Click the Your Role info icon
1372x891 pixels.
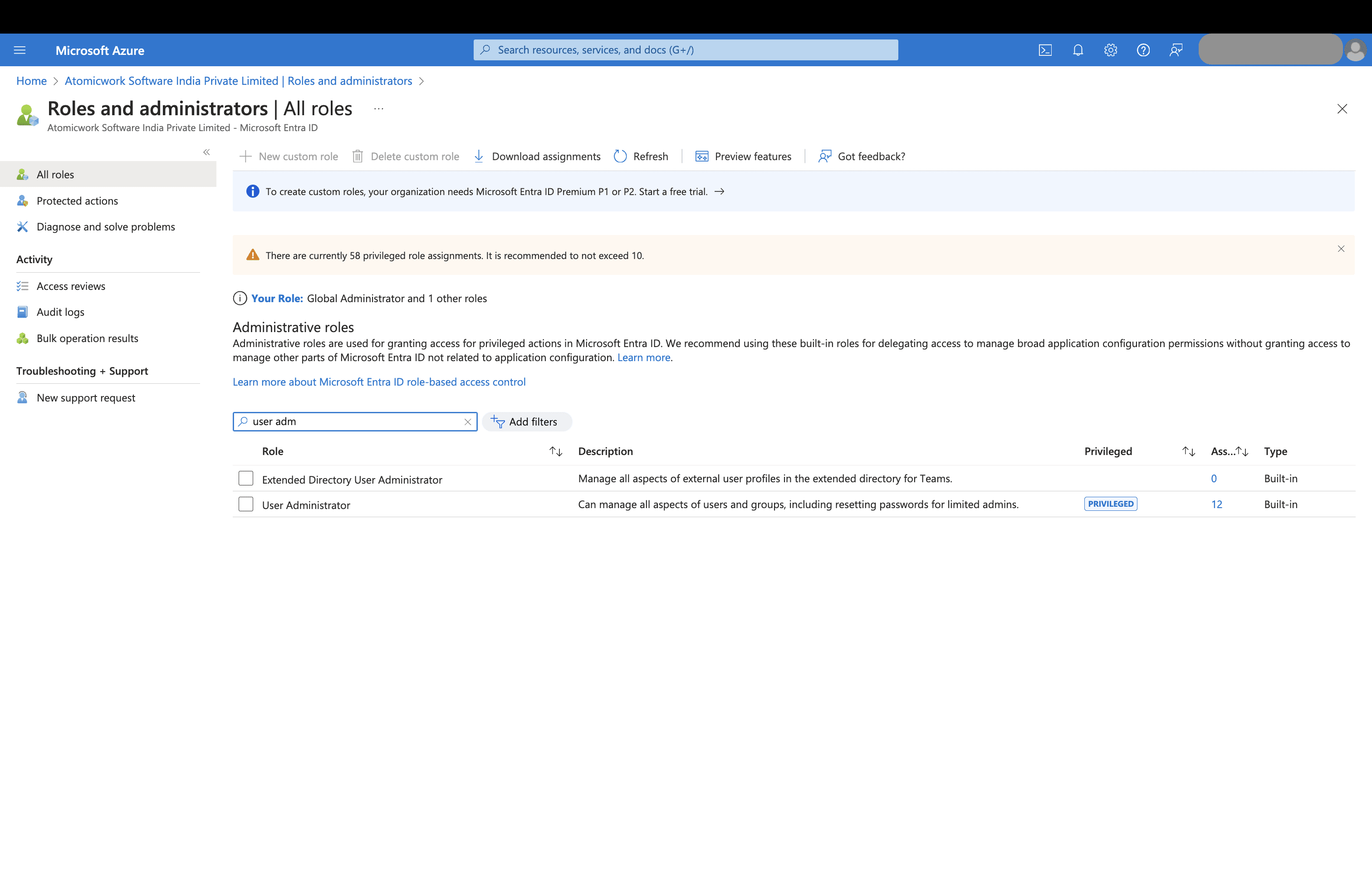(x=240, y=299)
